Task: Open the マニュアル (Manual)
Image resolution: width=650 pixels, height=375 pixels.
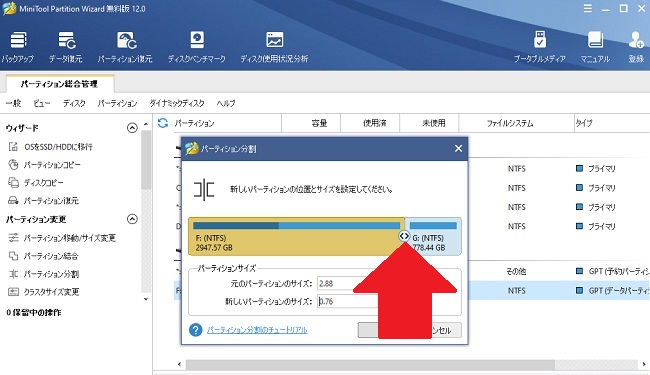Action: tap(595, 47)
